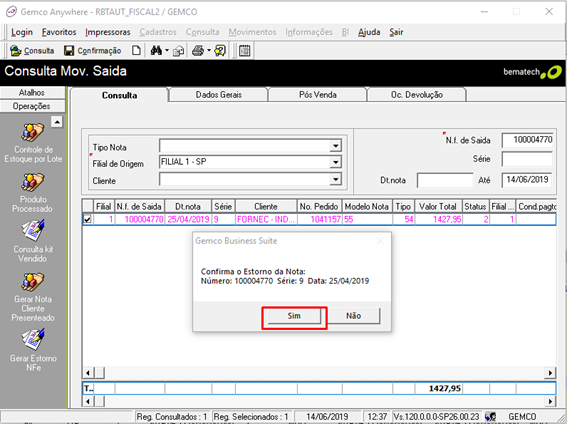Screen dimensions: 567x424
Task: Uncheck the row checkbox for note 100004770
Action: pyautogui.click(x=88, y=219)
